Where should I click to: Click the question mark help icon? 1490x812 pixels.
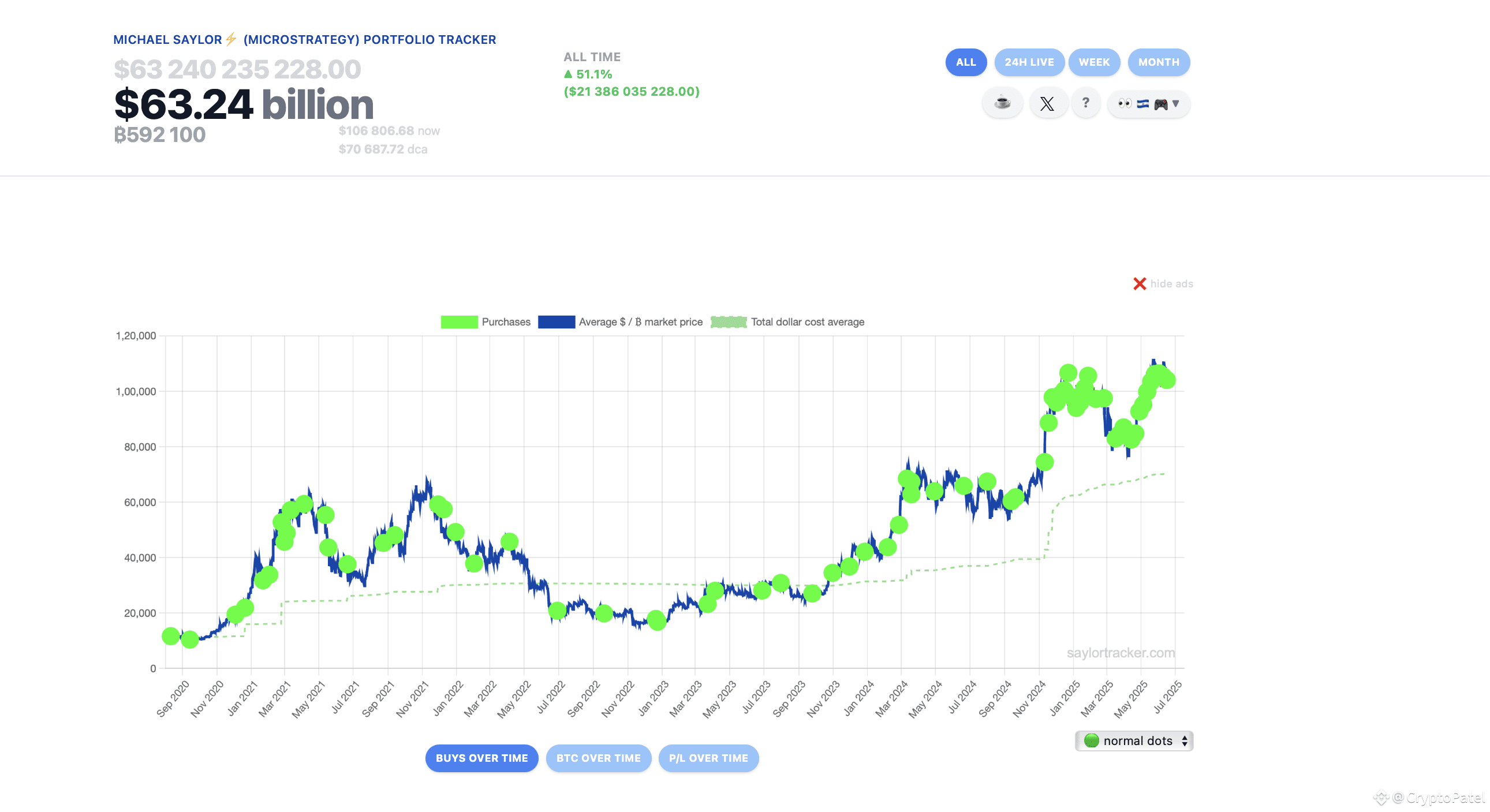1086,103
